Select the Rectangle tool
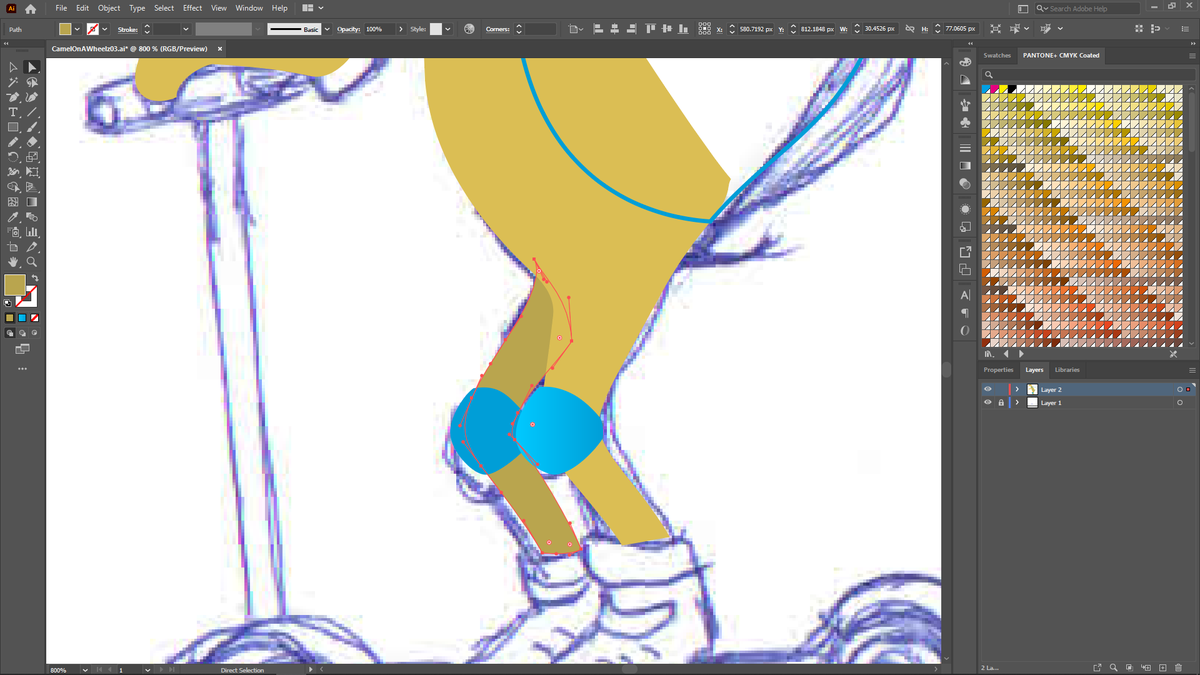Screen dimensions: 1200x675 (13, 127)
